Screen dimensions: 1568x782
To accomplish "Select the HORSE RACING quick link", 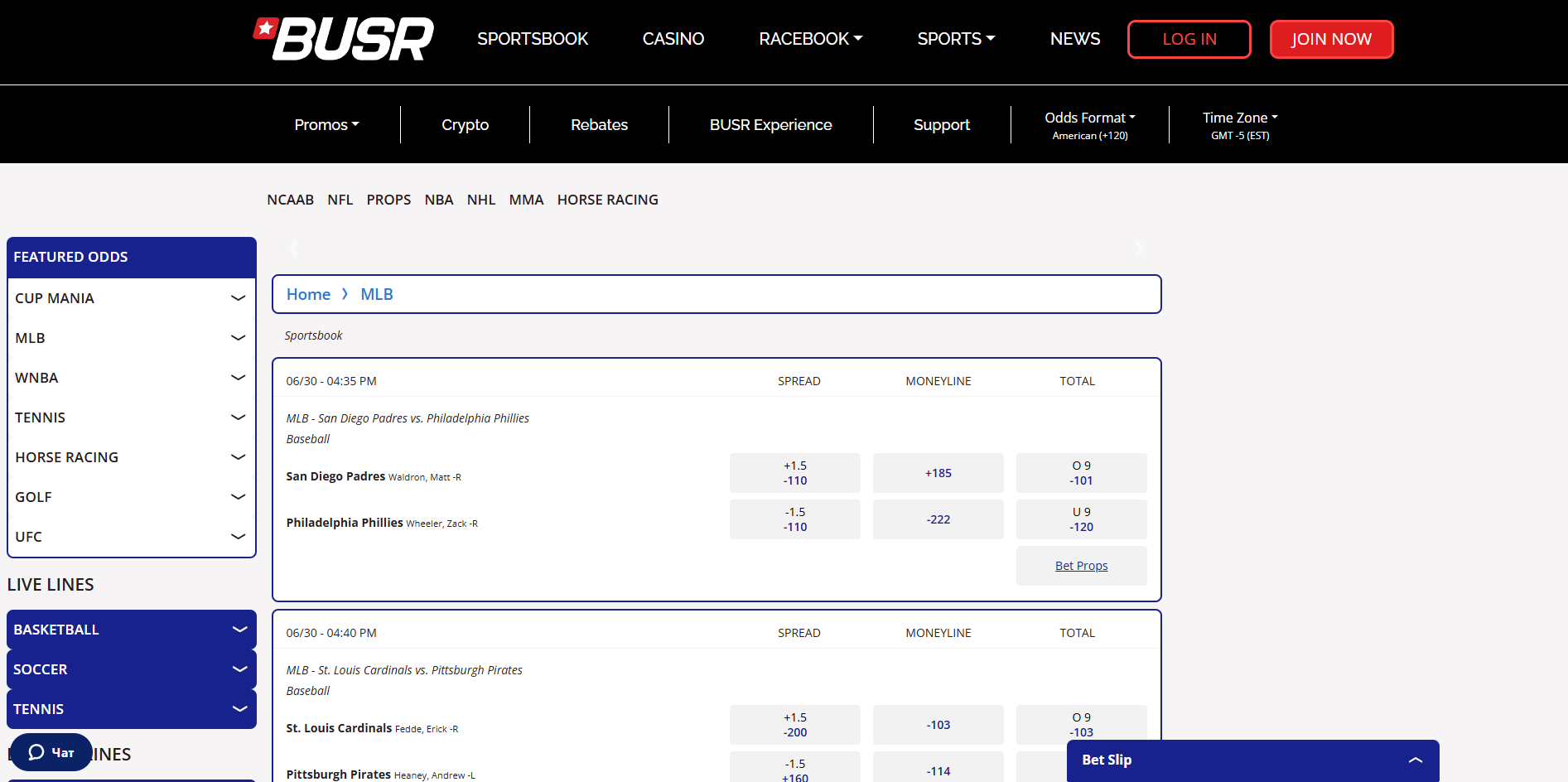I will (x=608, y=200).
